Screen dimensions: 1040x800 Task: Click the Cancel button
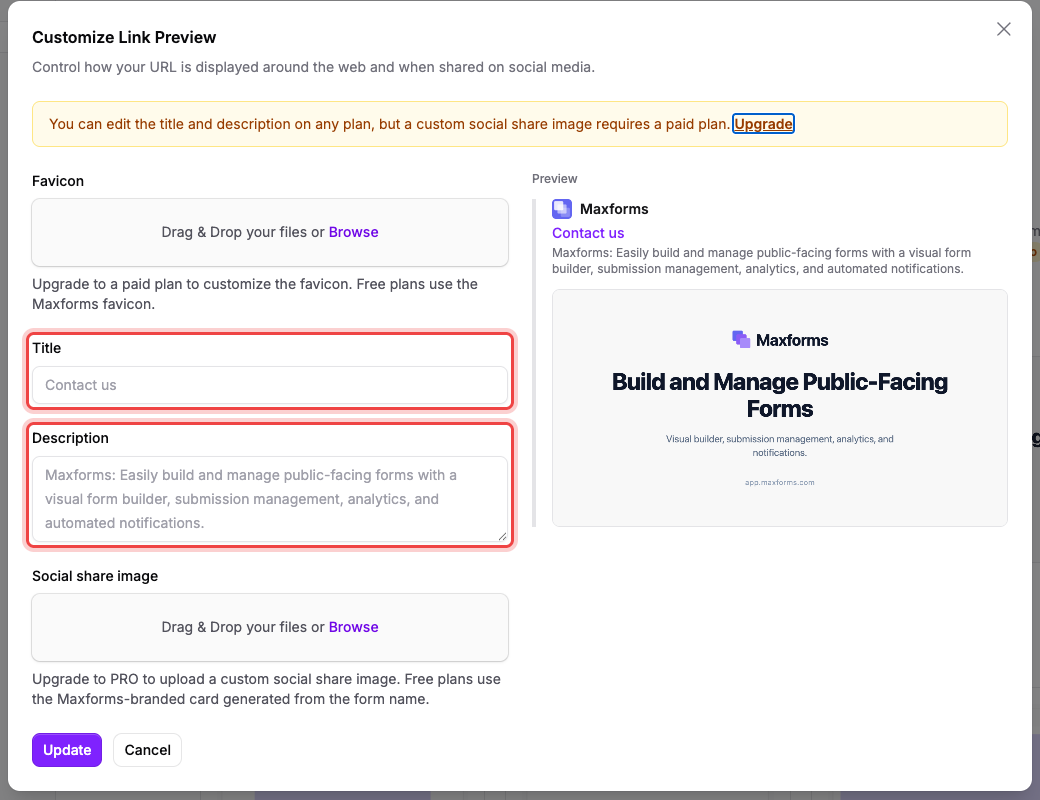point(147,750)
